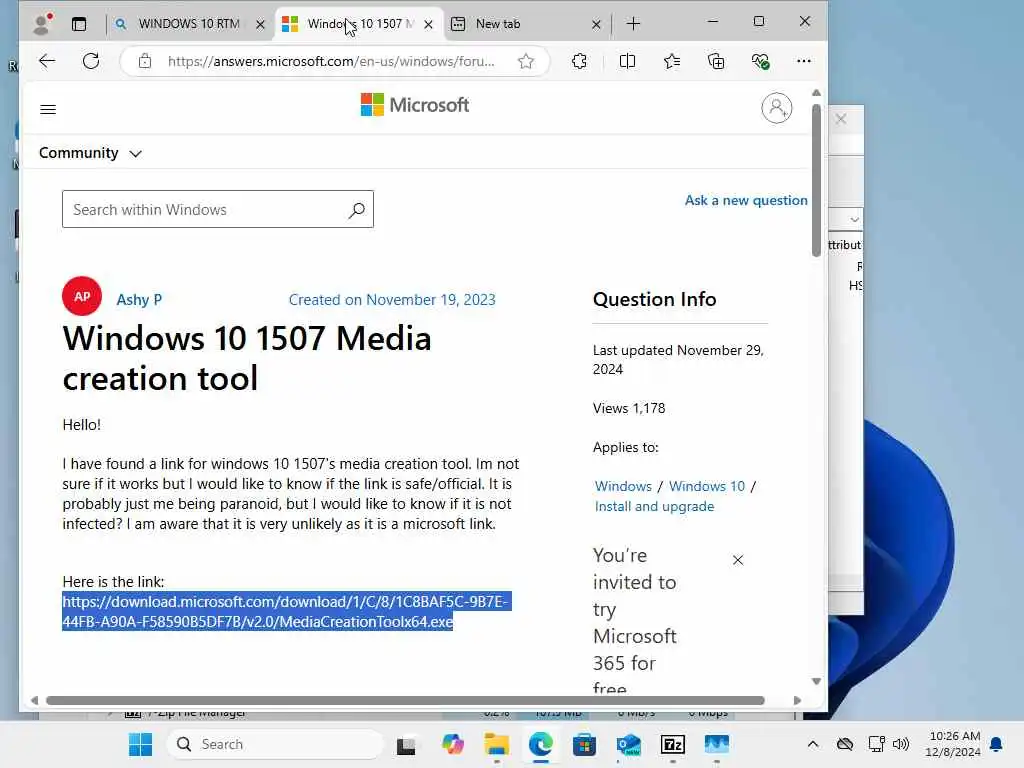Click the taskbar Search box
1024x768 pixels.
click(275, 744)
